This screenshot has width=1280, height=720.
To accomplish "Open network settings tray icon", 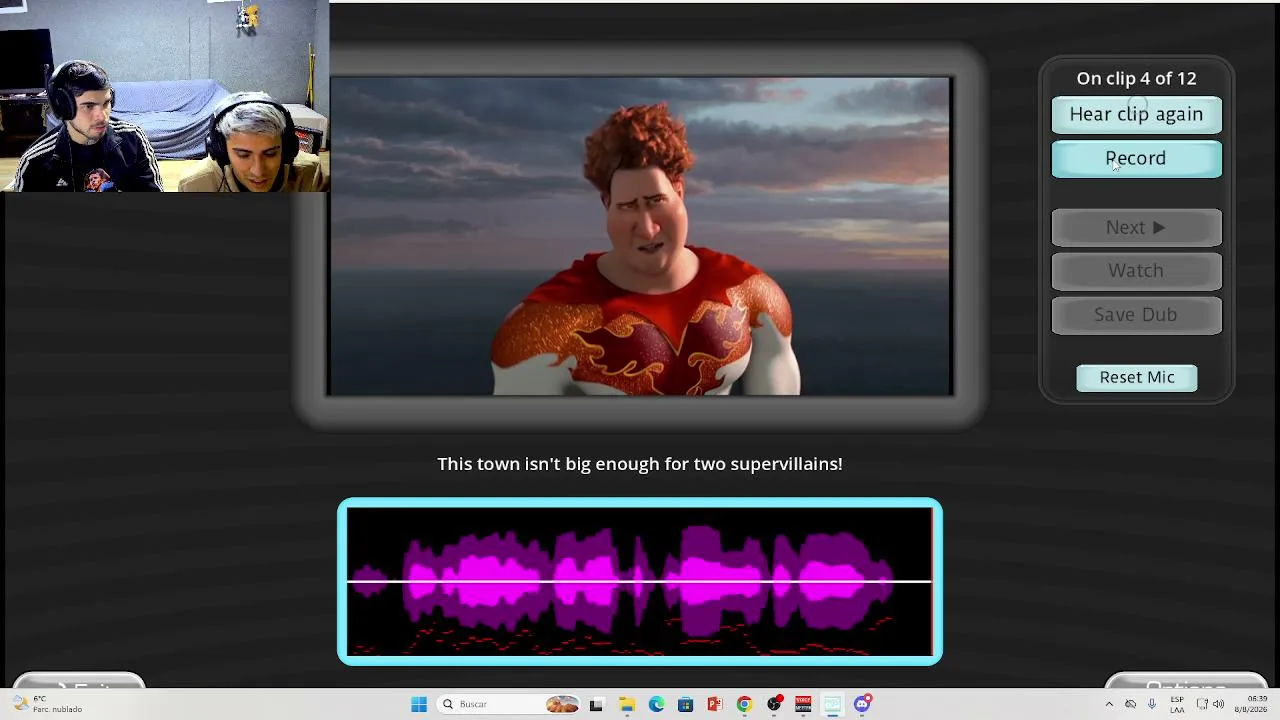I will (1202, 704).
